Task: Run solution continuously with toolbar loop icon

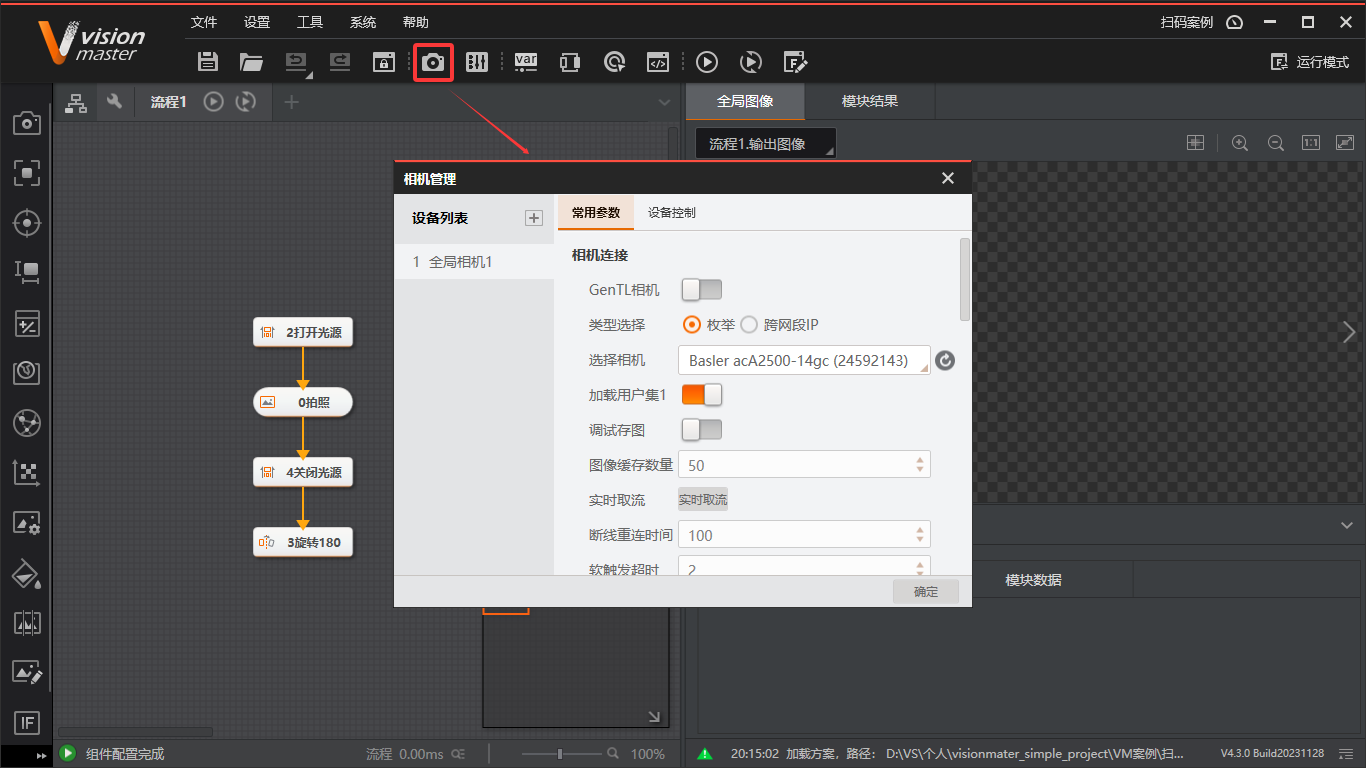Action: [751, 62]
